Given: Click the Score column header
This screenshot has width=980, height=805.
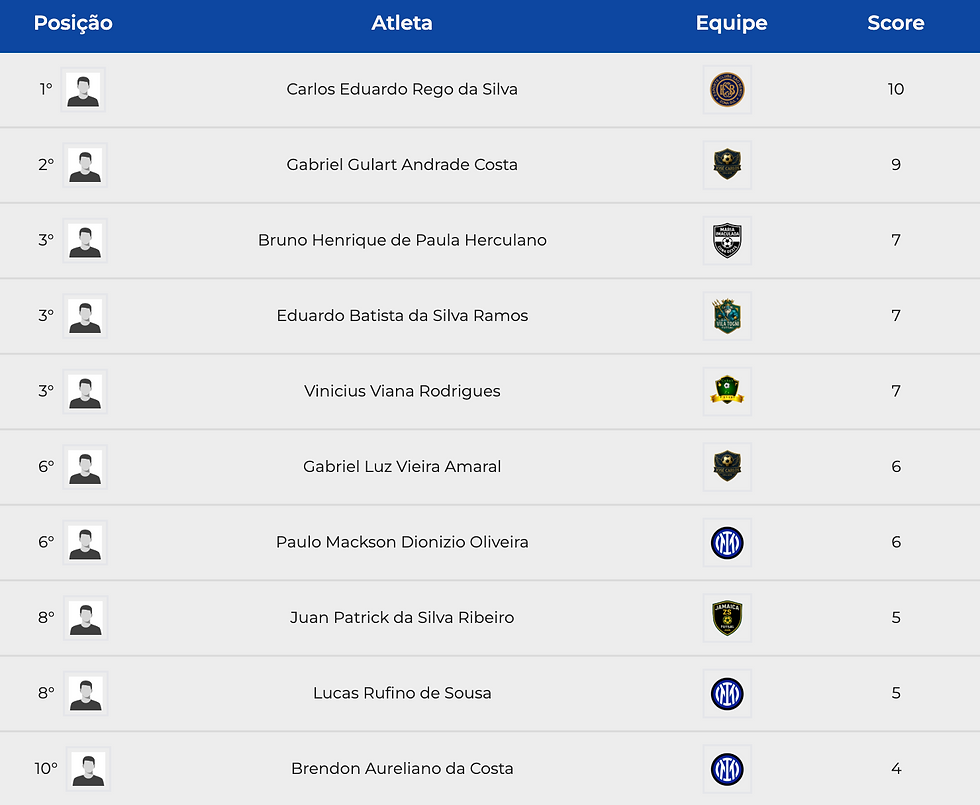Looking at the screenshot, I should click(x=895, y=24).
